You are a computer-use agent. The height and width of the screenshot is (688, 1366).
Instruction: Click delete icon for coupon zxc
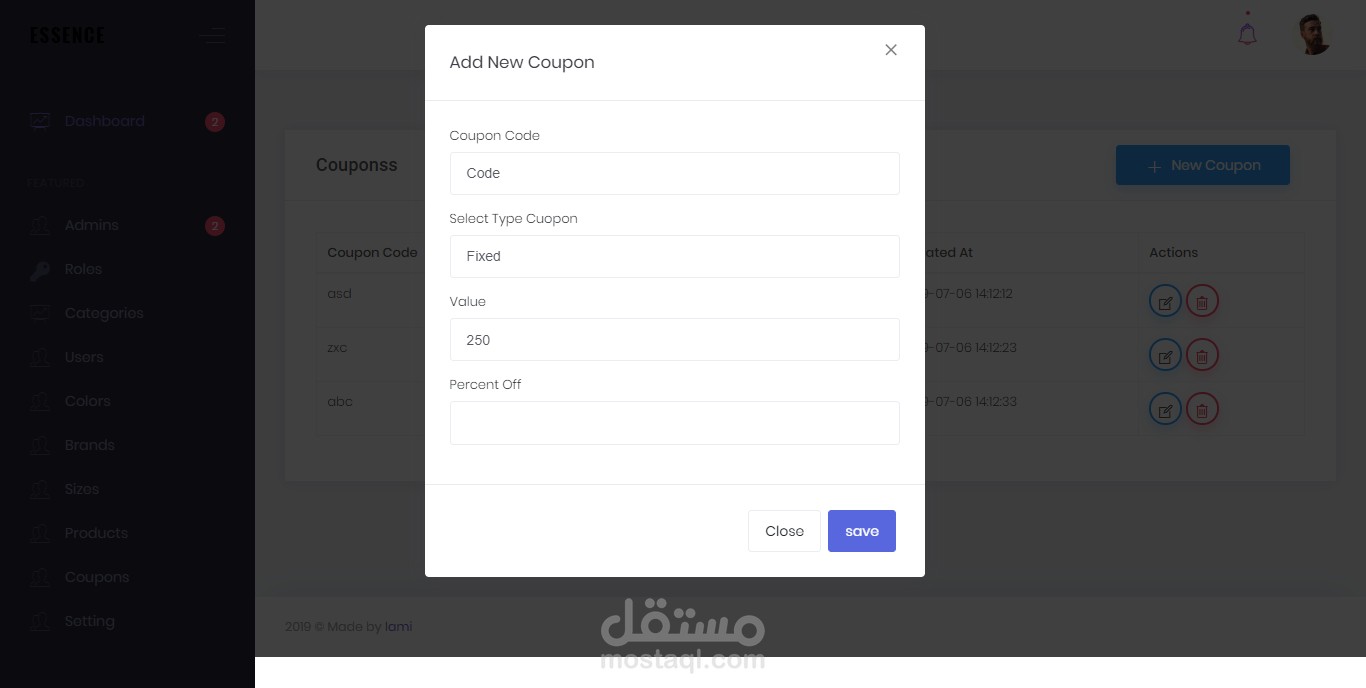(1202, 355)
